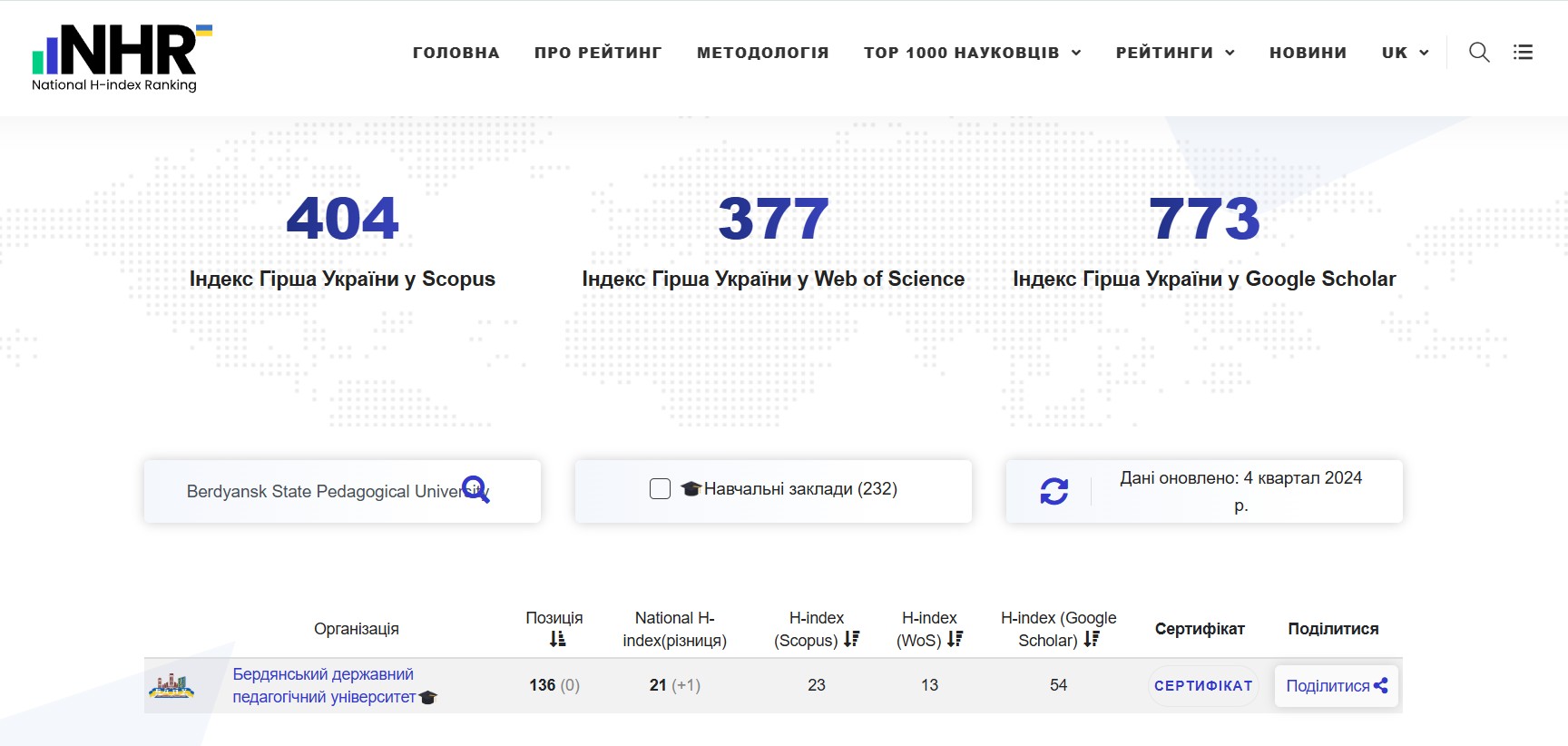Open the ПРО РЕЙТИНГ menu item
Image resolution: width=1568 pixels, height=746 pixels.
coord(598,53)
